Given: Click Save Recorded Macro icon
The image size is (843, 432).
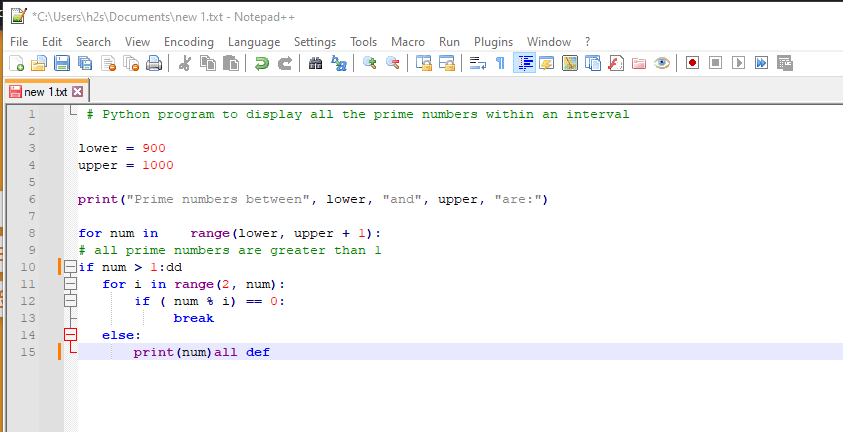Looking at the screenshot, I should point(785,63).
